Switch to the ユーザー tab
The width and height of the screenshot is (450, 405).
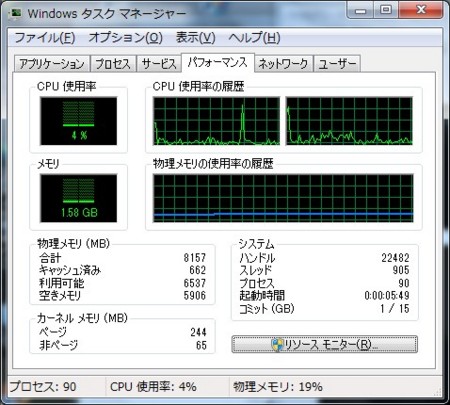pos(337,63)
